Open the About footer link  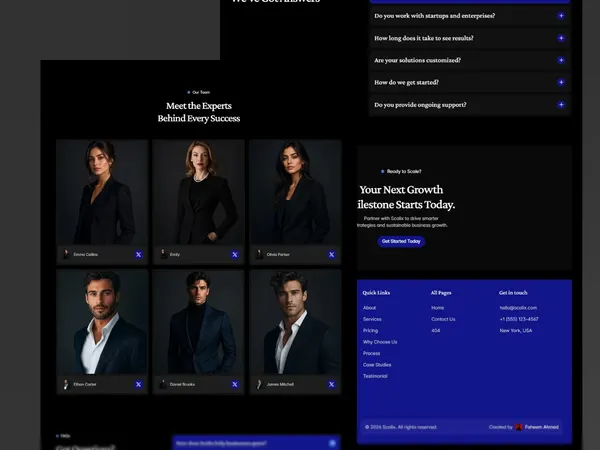coord(369,308)
